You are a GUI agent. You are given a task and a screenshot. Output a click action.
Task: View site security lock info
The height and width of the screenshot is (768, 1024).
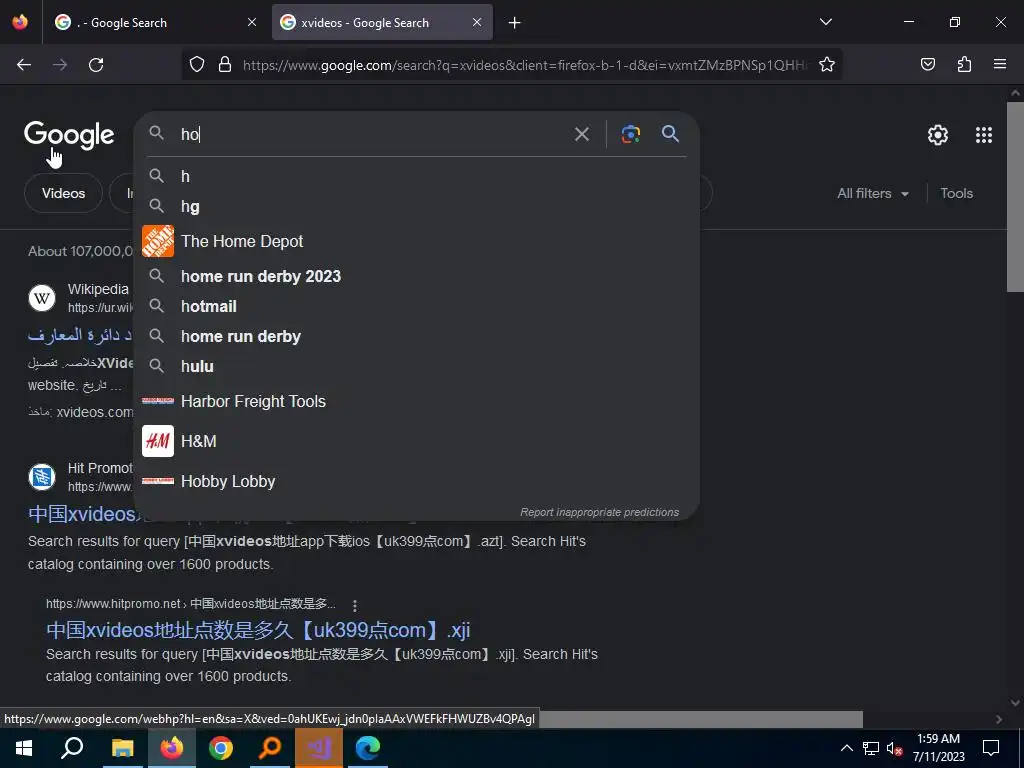click(x=225, y=65)
